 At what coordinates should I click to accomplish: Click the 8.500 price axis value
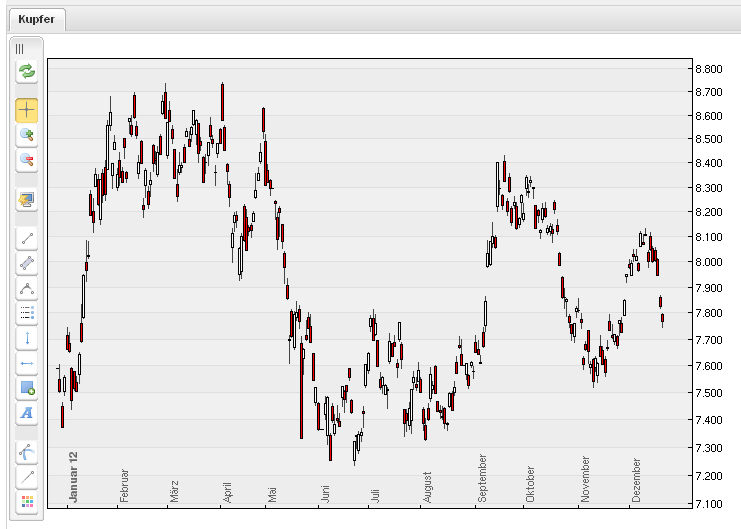708,139
